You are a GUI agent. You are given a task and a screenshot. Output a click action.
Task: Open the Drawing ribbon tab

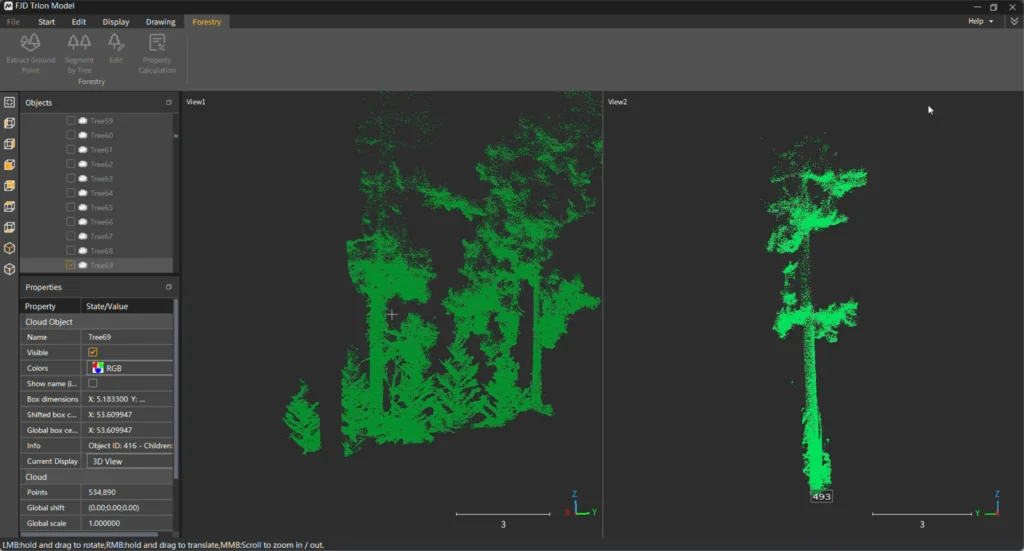[x=160, y=21]
